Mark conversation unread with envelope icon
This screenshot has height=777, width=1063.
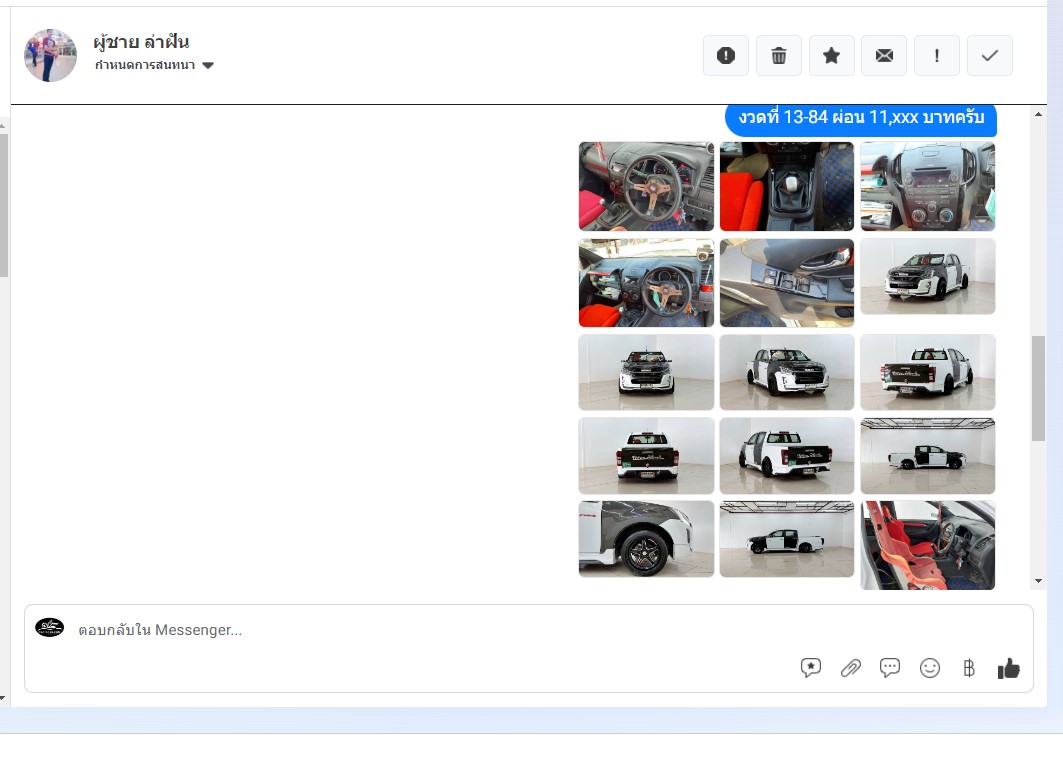click(x=884, y=56)
